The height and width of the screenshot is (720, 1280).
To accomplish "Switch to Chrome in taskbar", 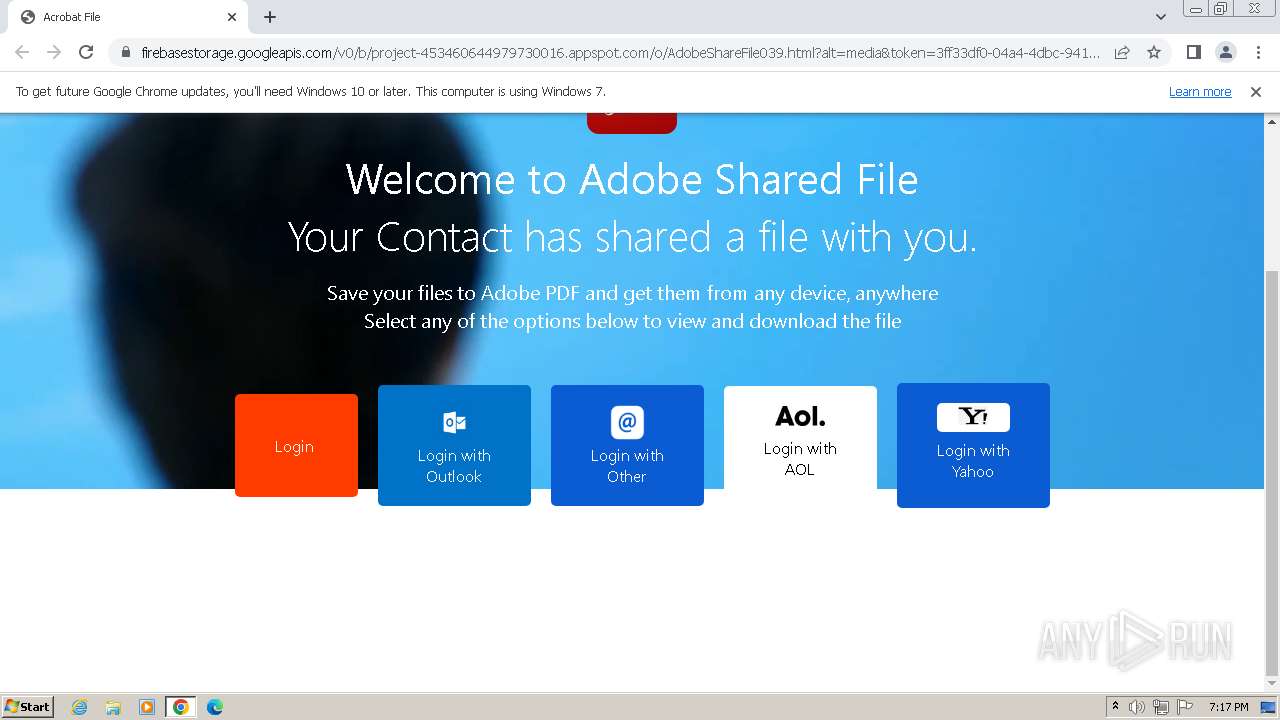I will click(x=181, y=707).
